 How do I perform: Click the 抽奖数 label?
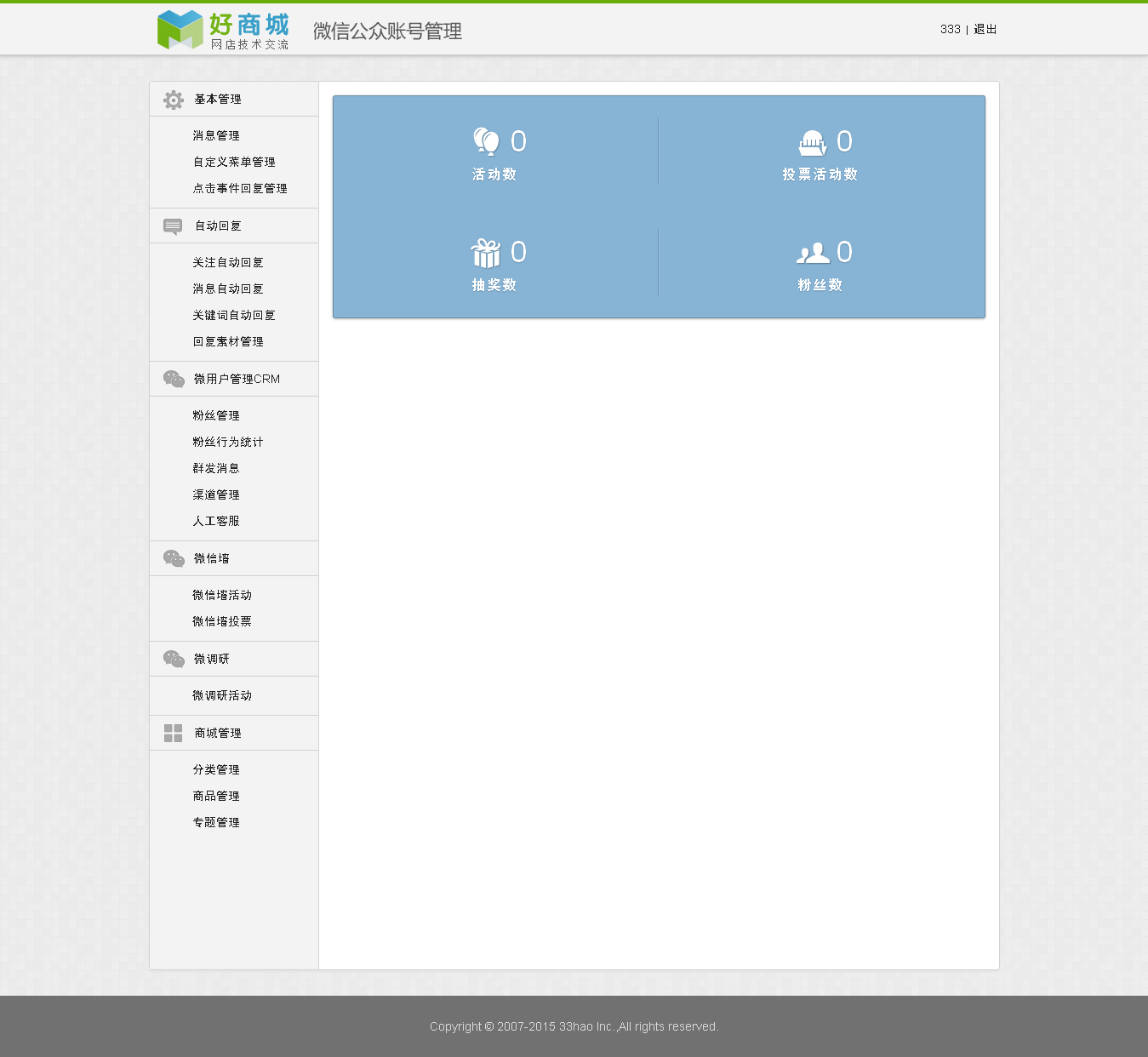pos(494,285)
